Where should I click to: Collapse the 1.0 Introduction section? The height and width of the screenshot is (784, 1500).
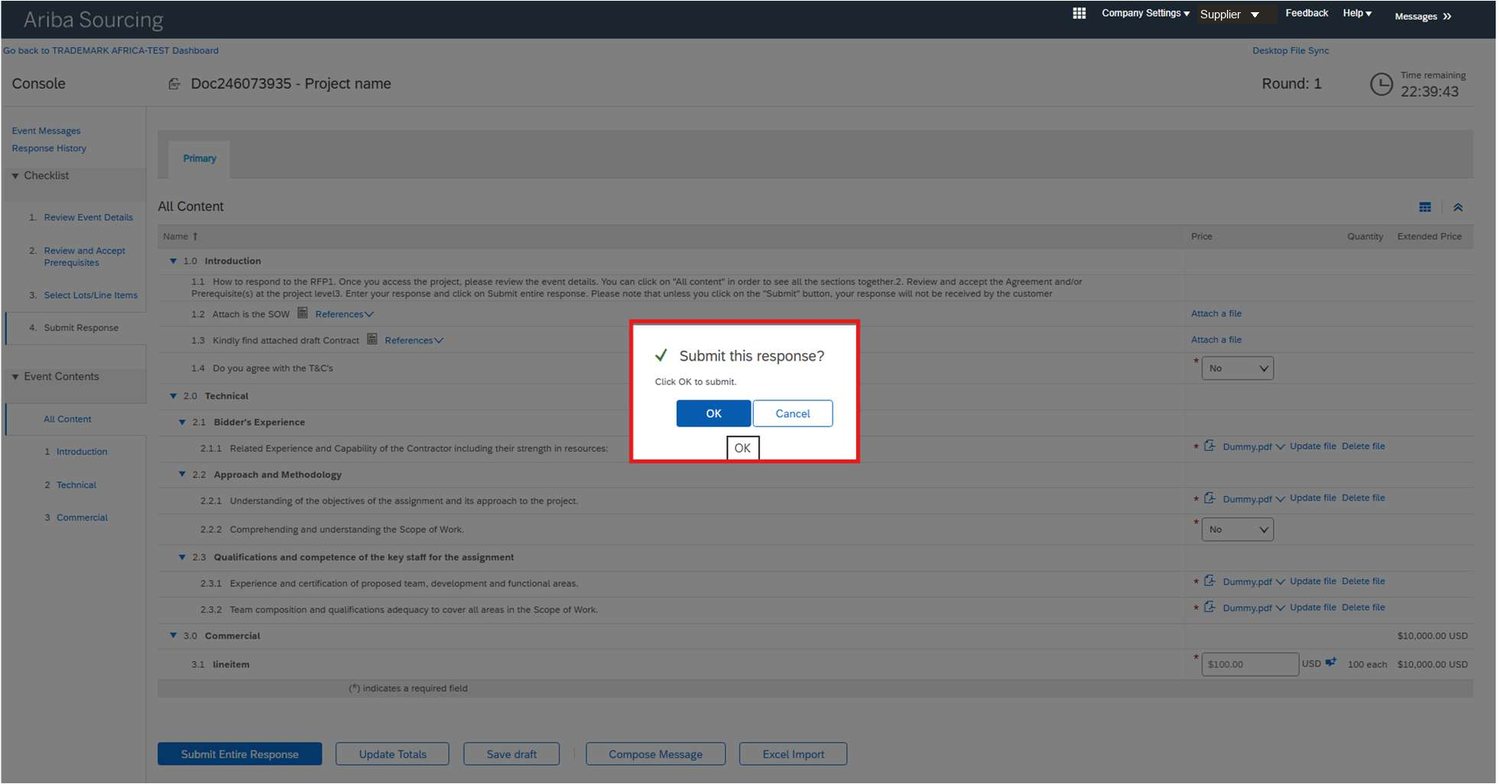(173, 261)
